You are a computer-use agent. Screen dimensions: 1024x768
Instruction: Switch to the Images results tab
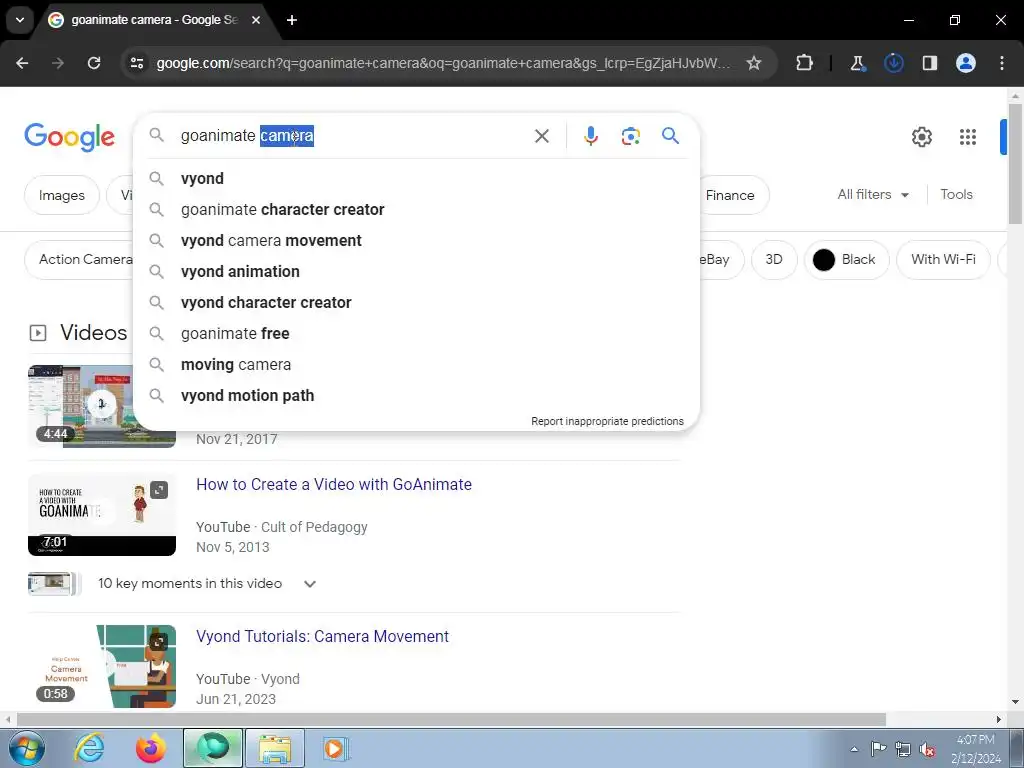pos(61,195)
